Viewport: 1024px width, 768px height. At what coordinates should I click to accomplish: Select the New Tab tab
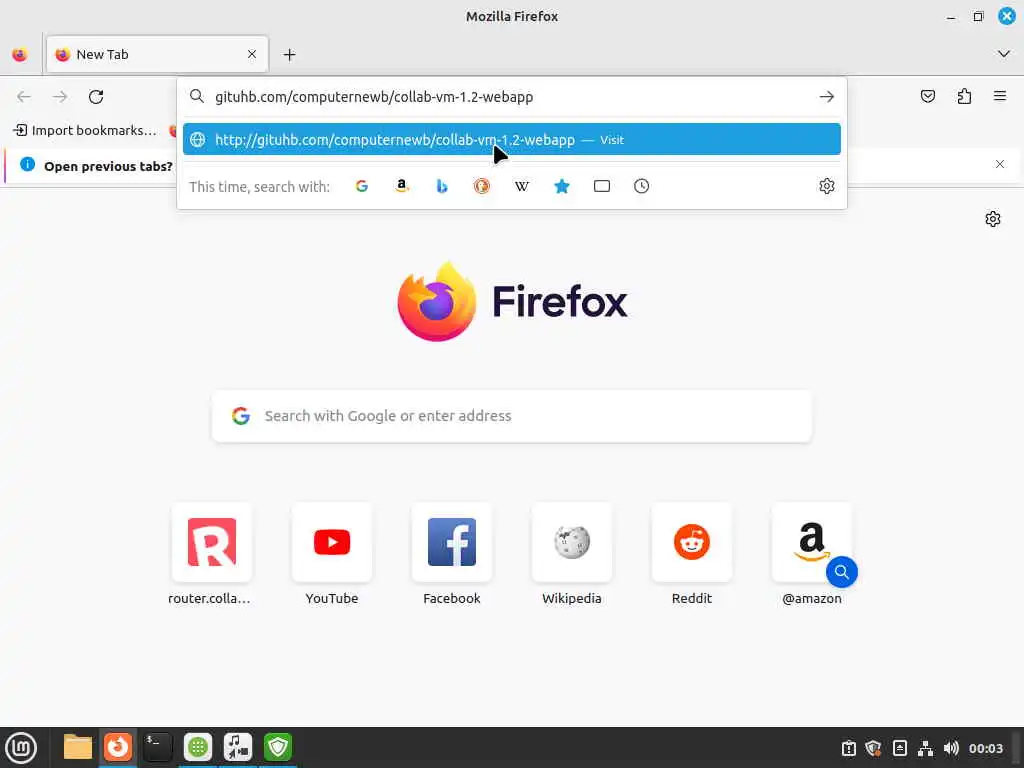click(157, 55)
